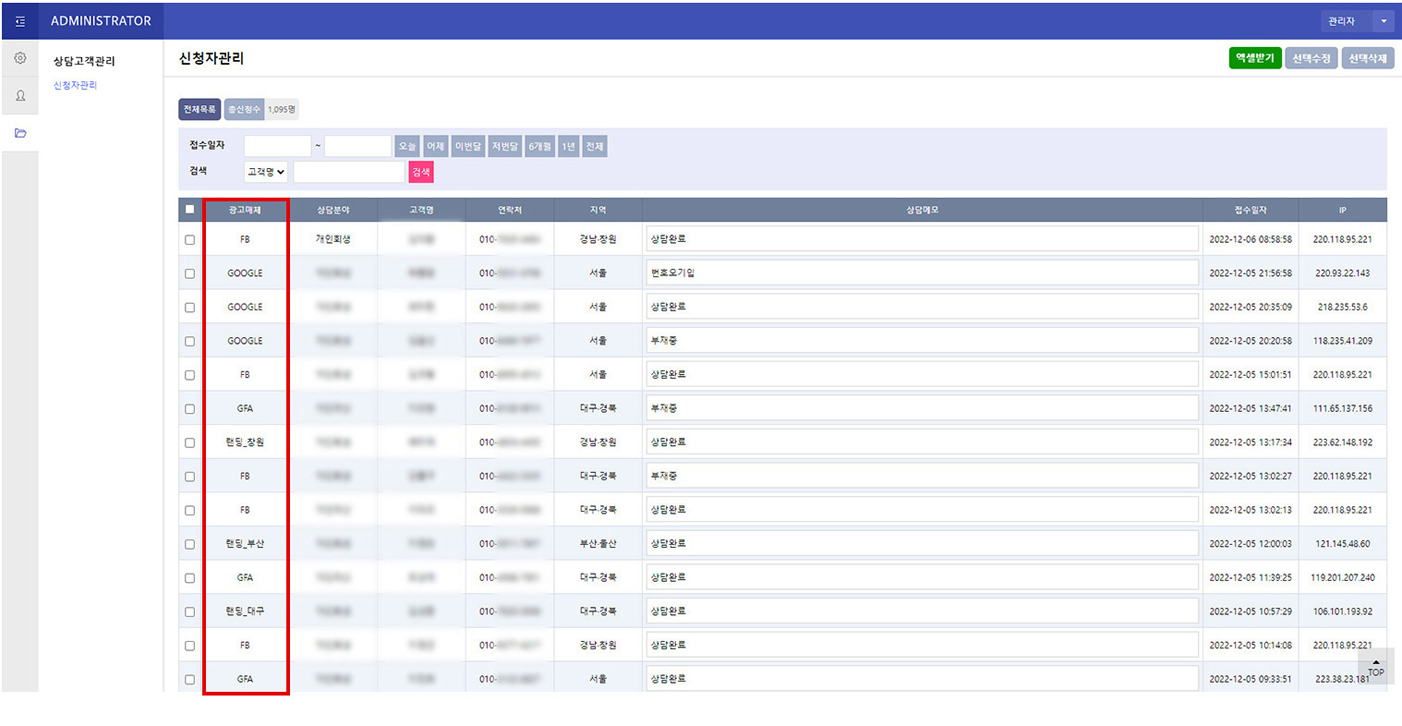The image size is (1402, 726).
Task: Collapse the sidebar using the top-left menu icon
Action: 20,21
